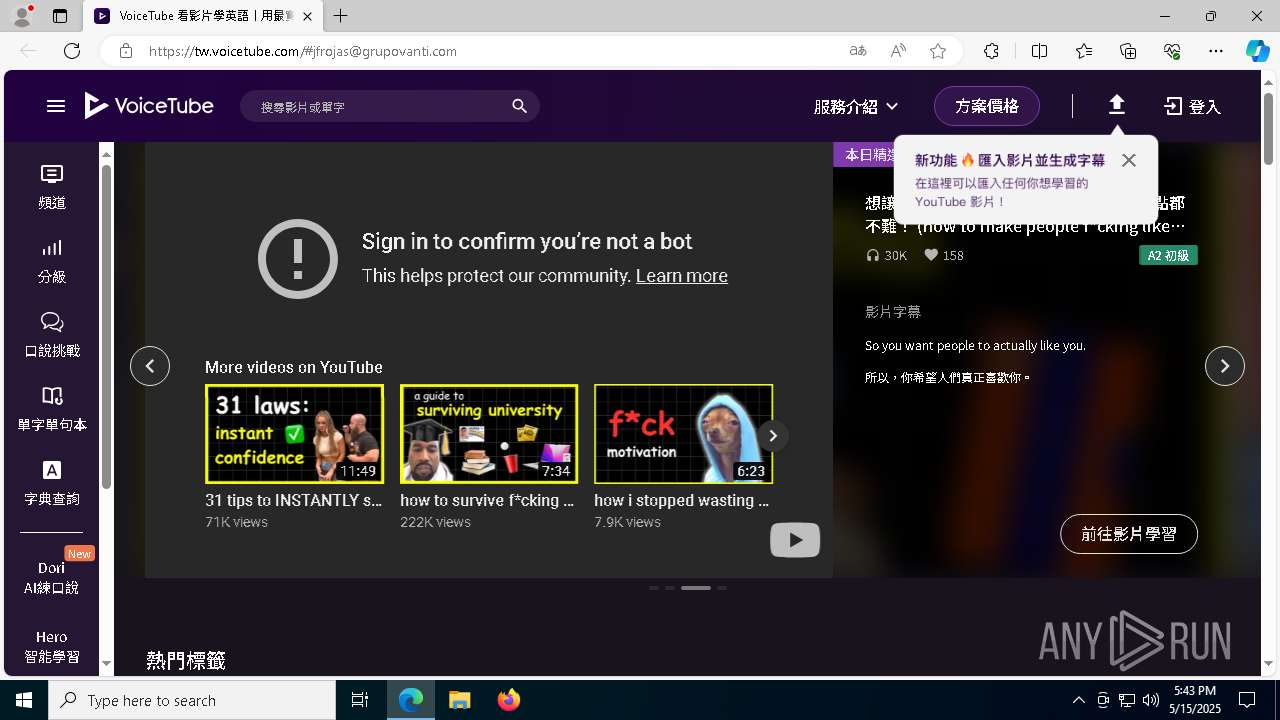Open 'surviving university' video thumbnail
The width and height of the screenshot is (1280, 720).
click(x=489, y=434)
